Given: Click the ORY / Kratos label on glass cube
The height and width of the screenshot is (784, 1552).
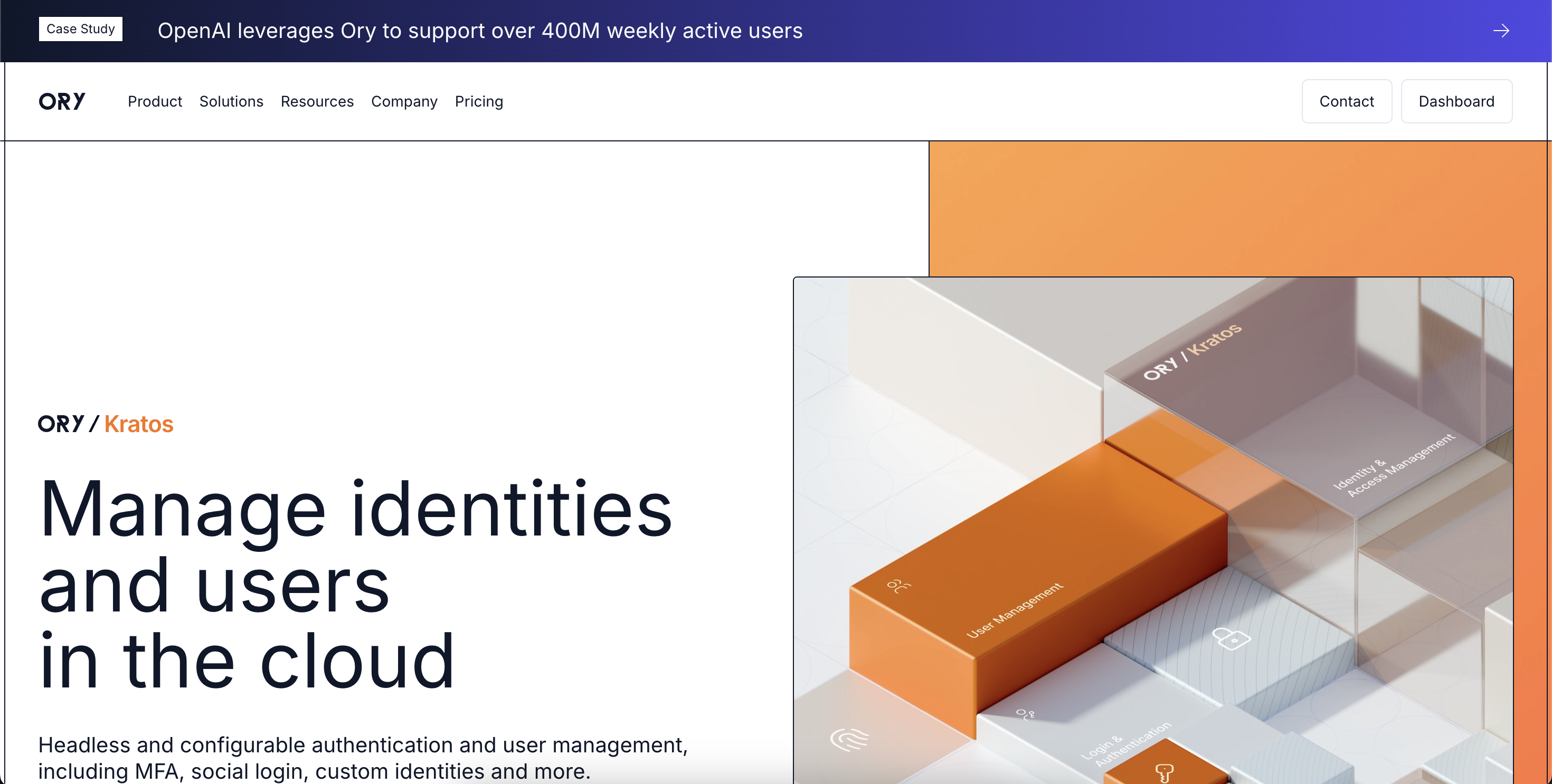Looking at the screenshot, I should 1193,352.
